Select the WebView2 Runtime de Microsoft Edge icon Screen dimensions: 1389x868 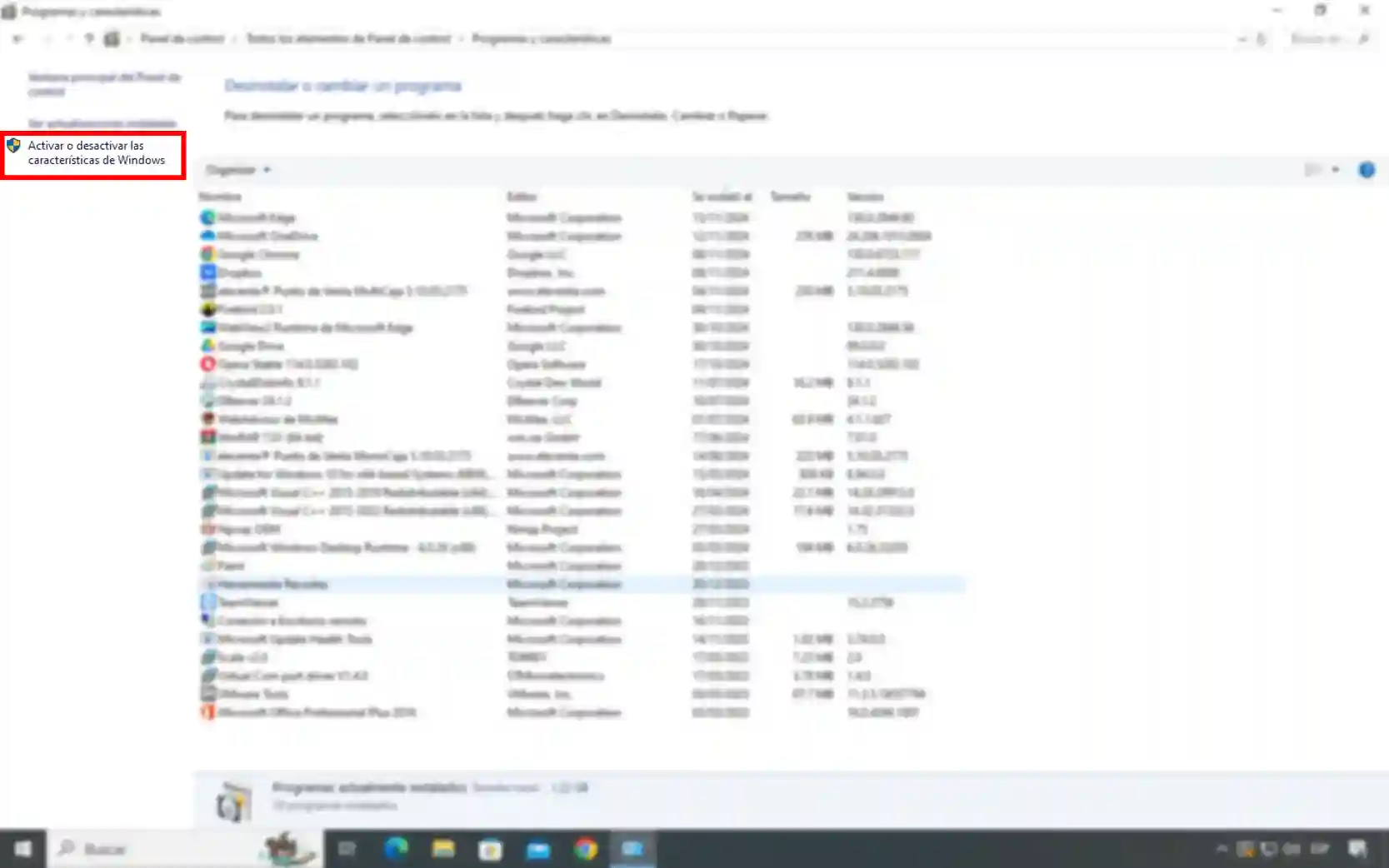click(207, 327)
